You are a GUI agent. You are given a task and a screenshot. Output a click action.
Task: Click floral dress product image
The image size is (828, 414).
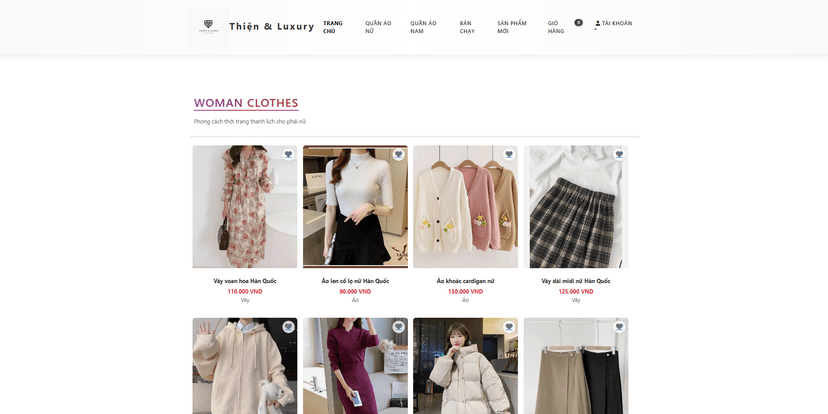point(245,207)
